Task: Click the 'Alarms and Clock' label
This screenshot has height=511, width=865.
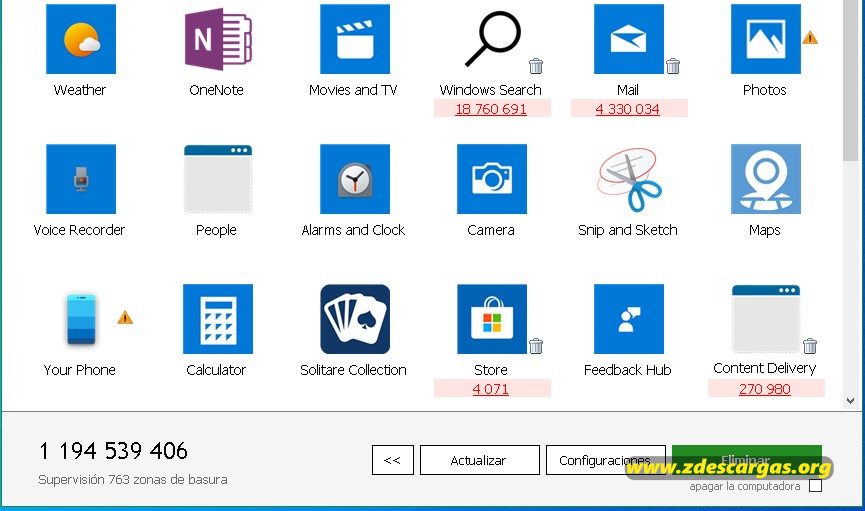Action: pos(353,230)
